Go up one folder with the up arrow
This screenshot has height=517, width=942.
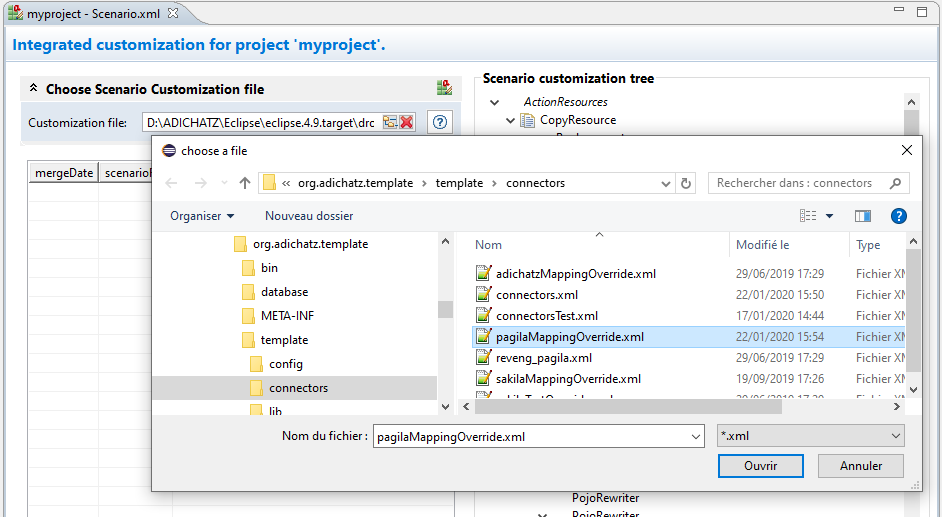[x=245, y=183]
